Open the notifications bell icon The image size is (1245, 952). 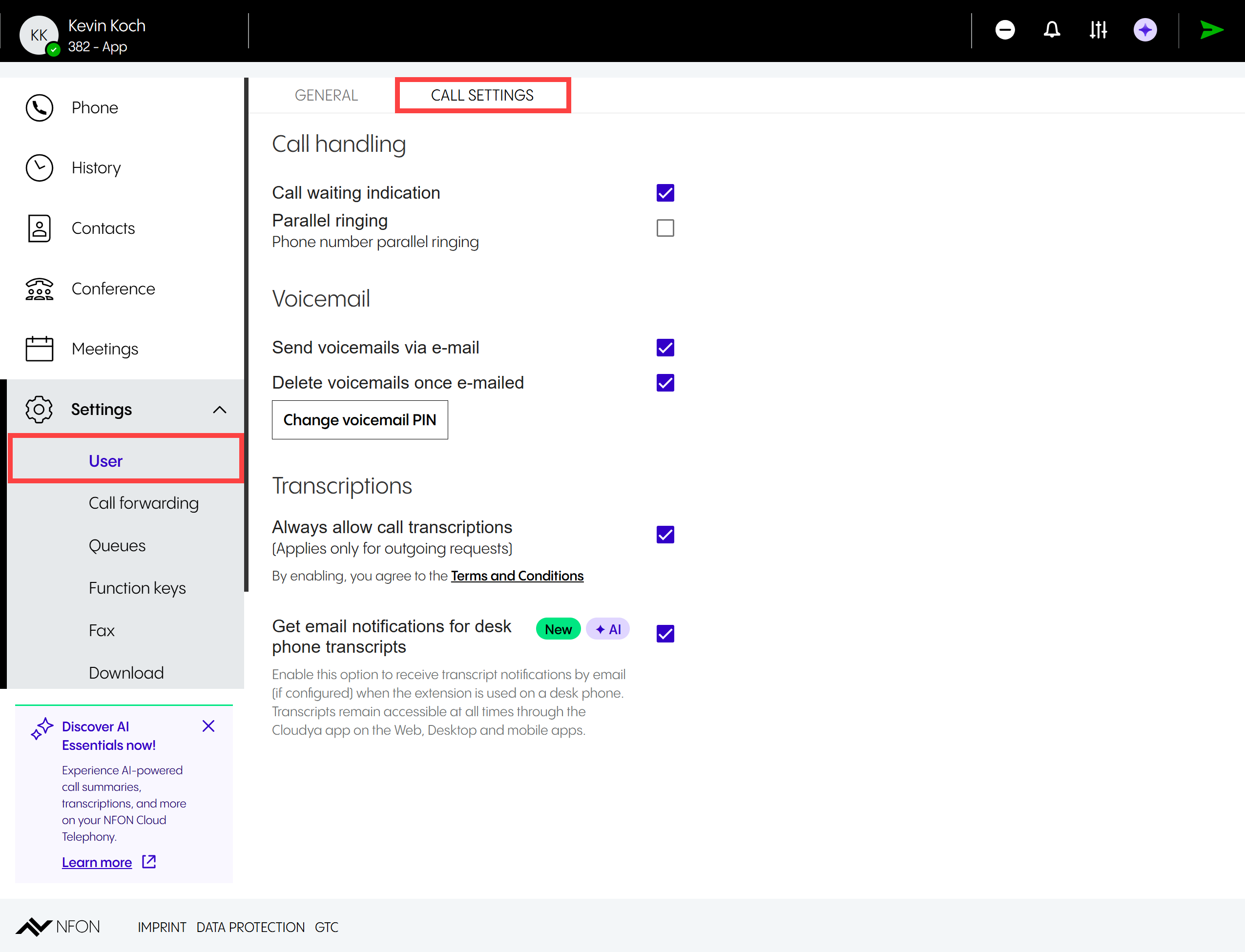tap(1052, 30)
